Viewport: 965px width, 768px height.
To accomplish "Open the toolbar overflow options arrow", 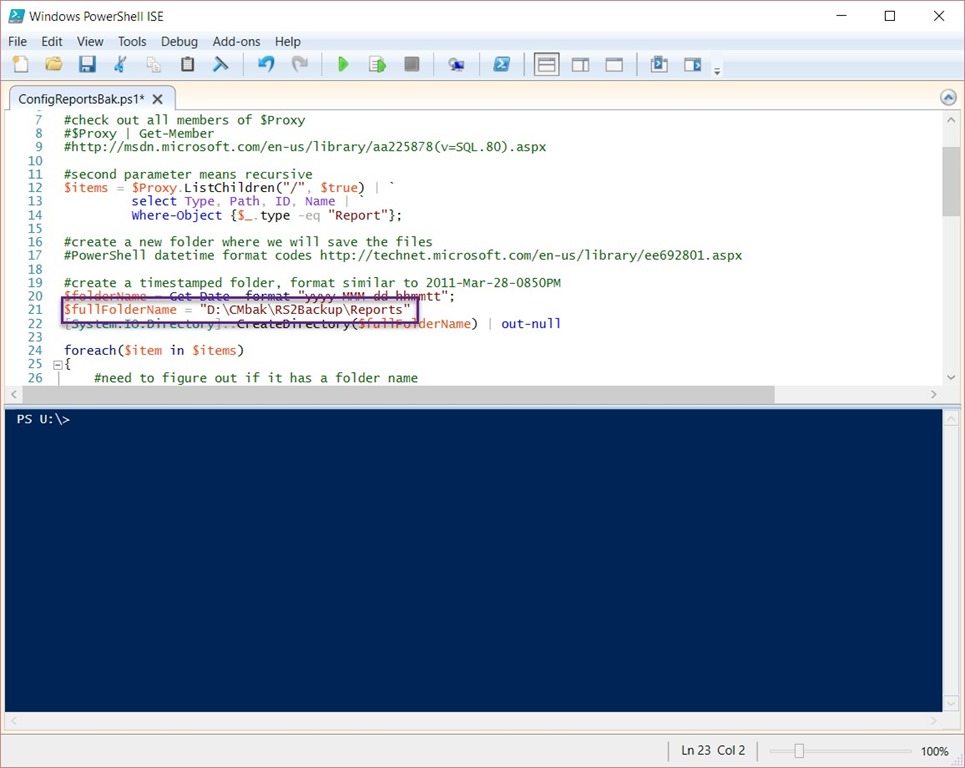I will 717,71.
